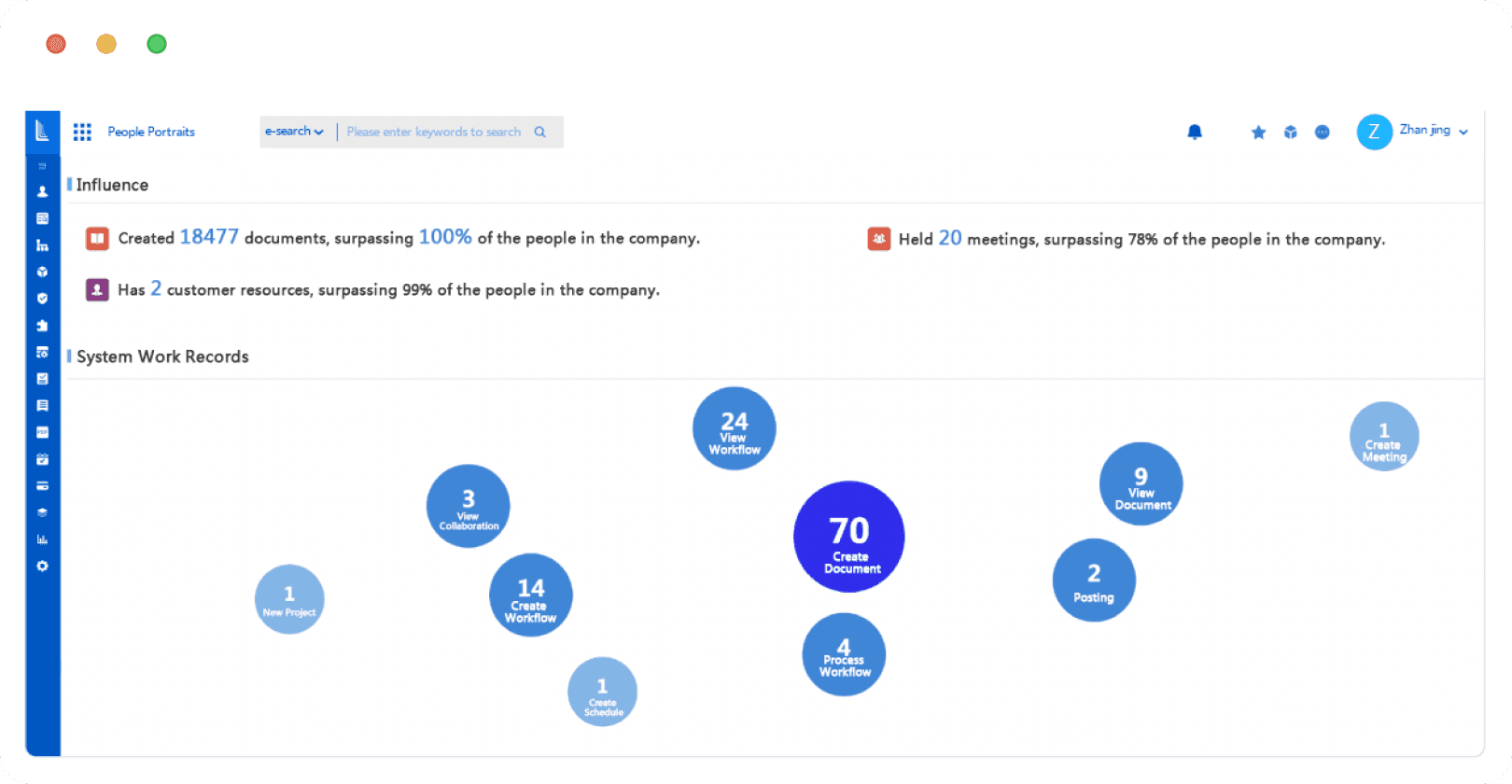Image resolution: width=1512 pixels, height=784 pixels.
Task: Open favorites star icon in header
Action: [x=1258, y=133]
